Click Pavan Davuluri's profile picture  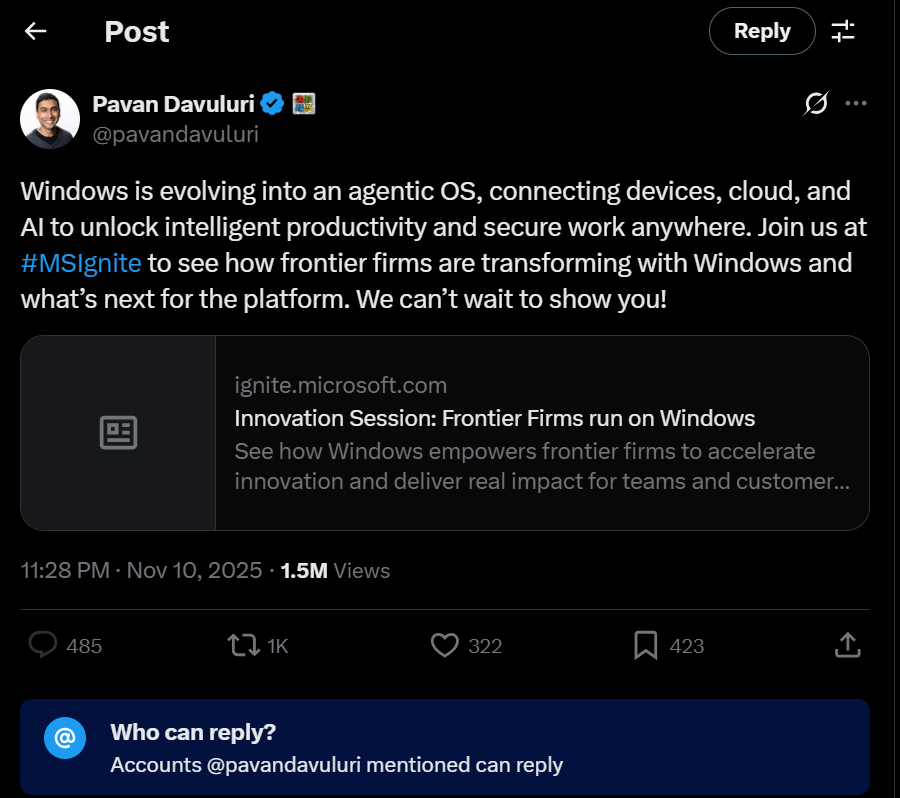(50, 118)
